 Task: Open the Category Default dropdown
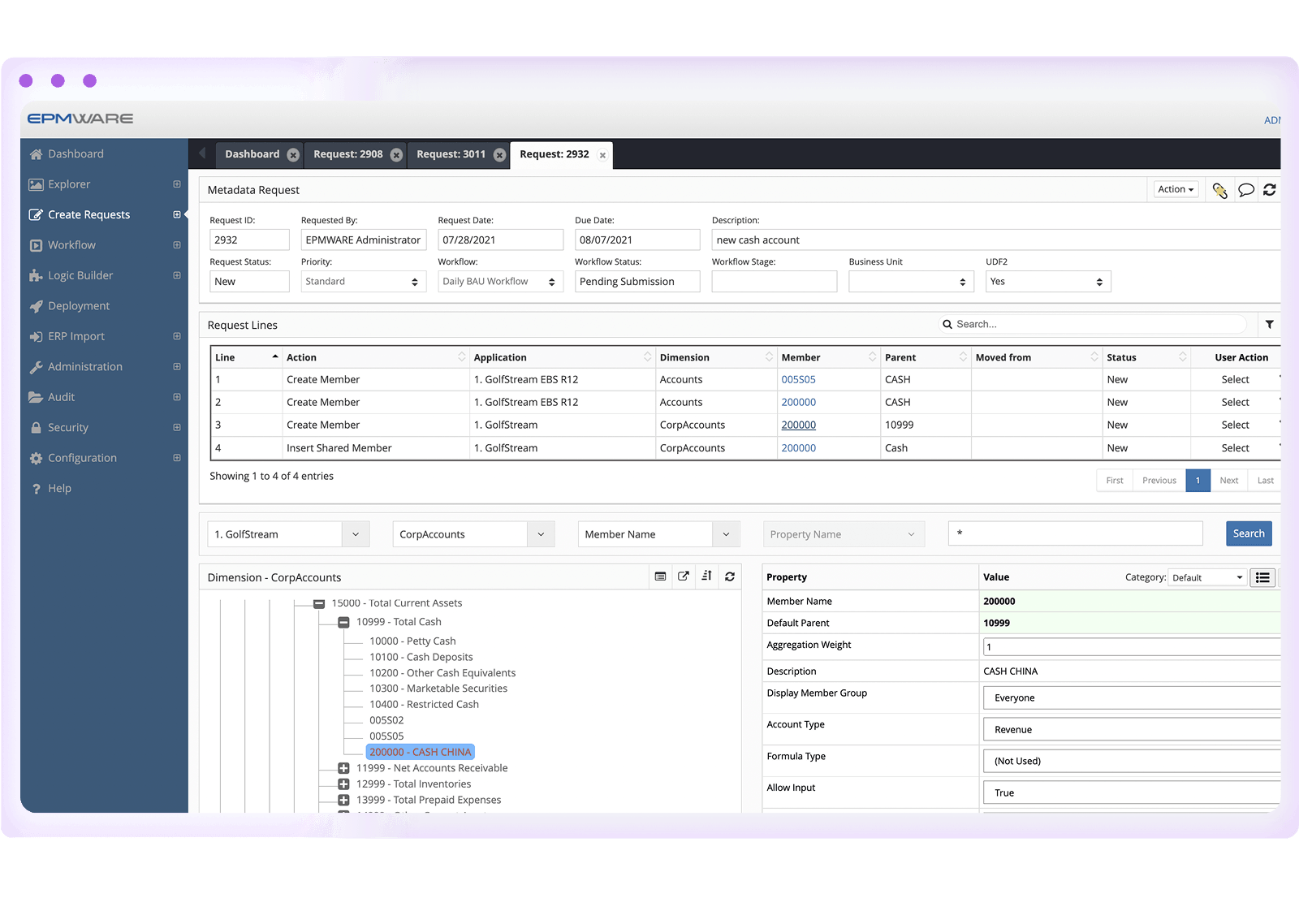click(x=1206, y=577)
